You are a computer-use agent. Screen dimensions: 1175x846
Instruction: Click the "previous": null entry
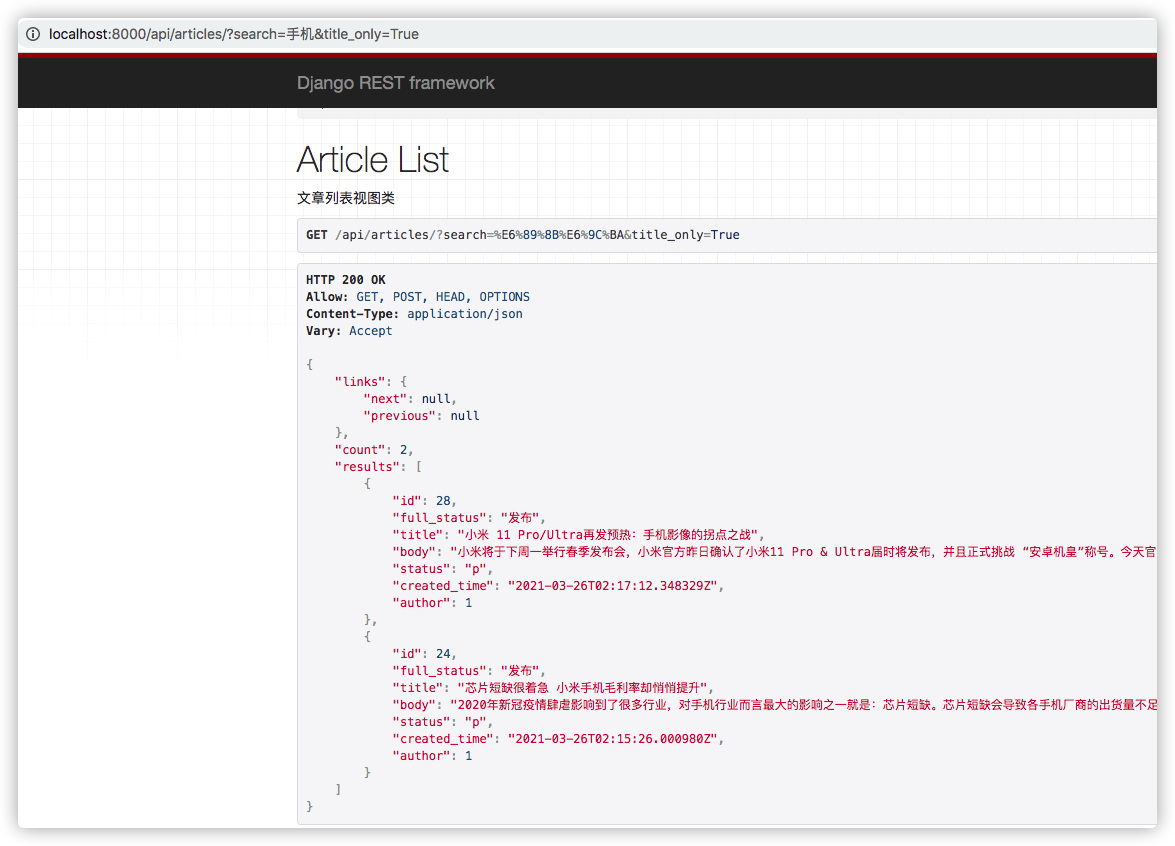(x=421, y=416)
